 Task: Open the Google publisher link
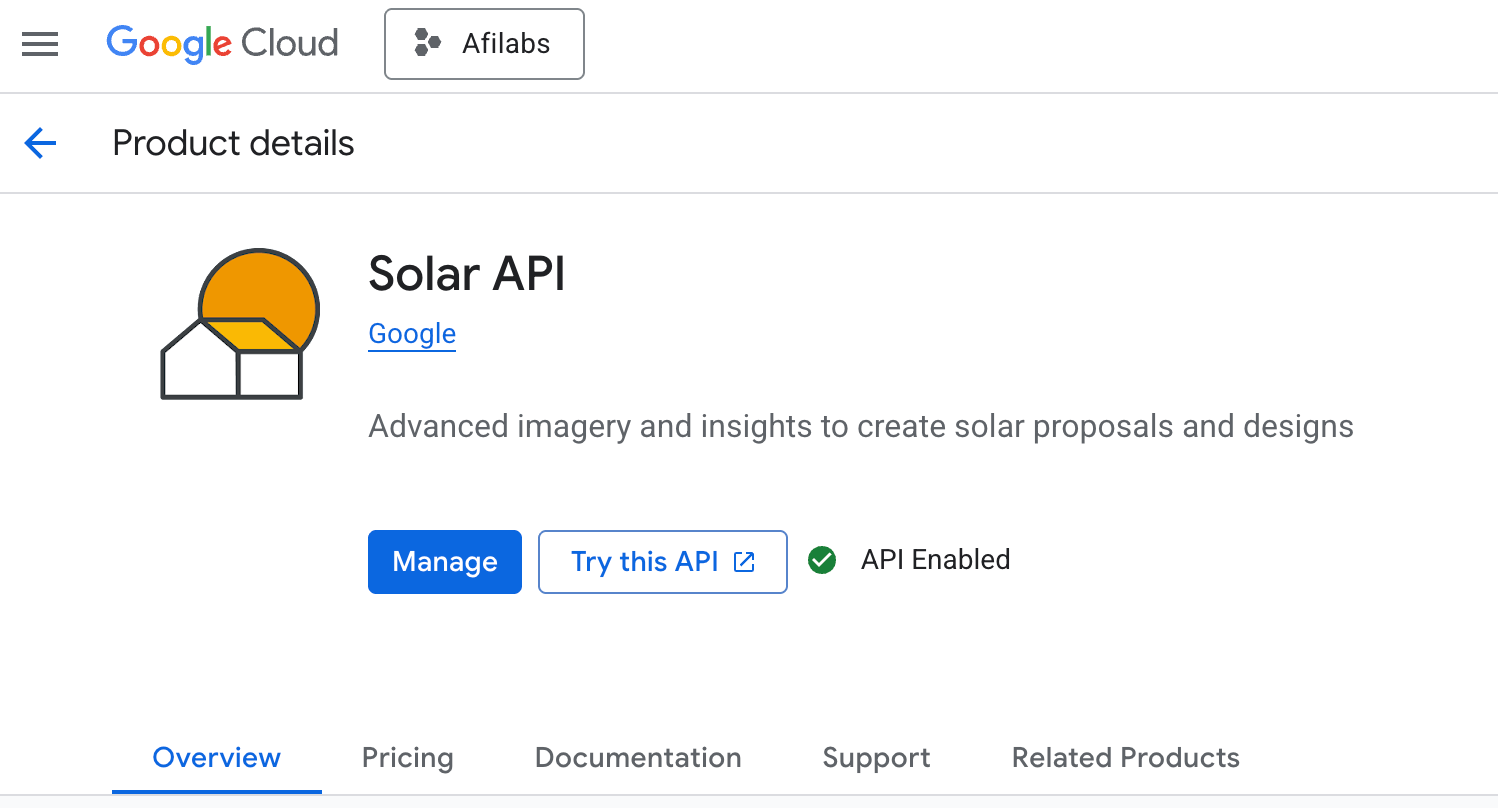pos(411,333)
